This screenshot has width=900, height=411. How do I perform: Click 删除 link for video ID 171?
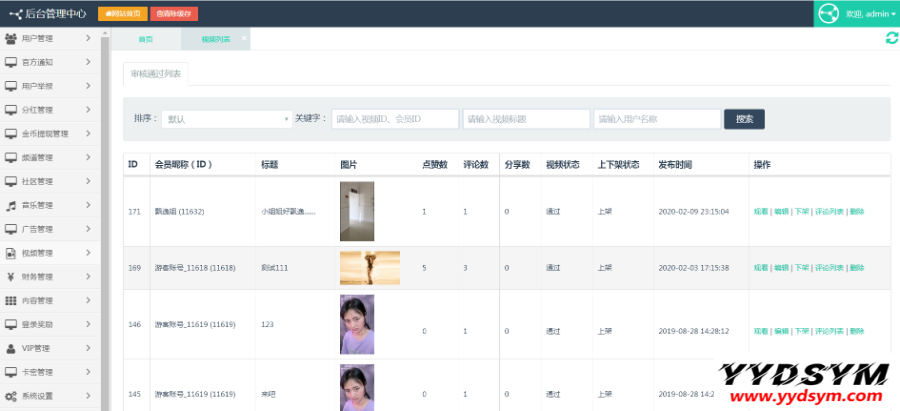tap(857, 212)
